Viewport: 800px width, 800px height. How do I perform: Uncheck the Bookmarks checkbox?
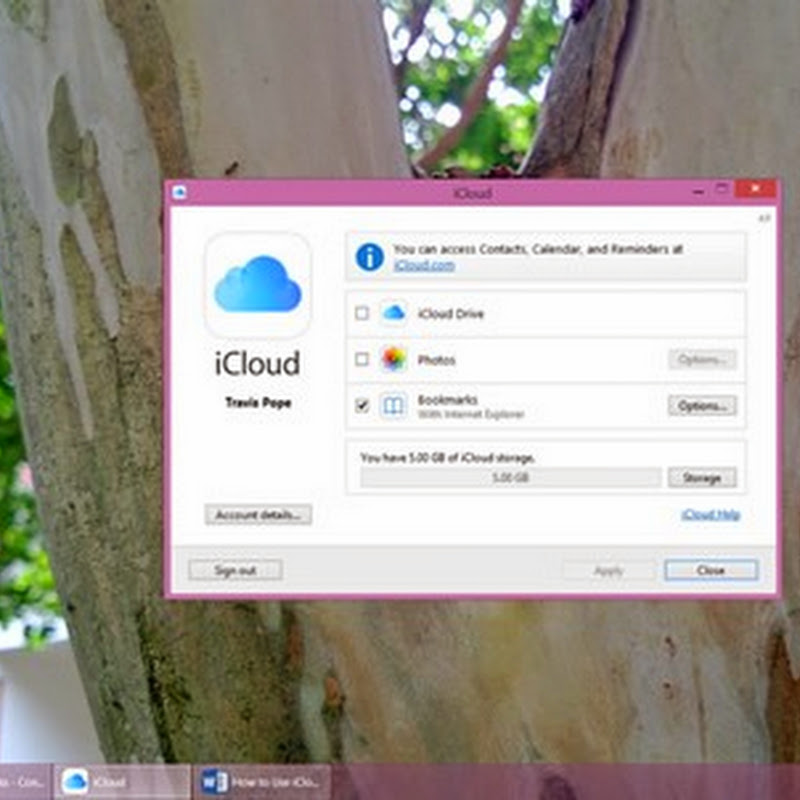click(x=362, y=406)
